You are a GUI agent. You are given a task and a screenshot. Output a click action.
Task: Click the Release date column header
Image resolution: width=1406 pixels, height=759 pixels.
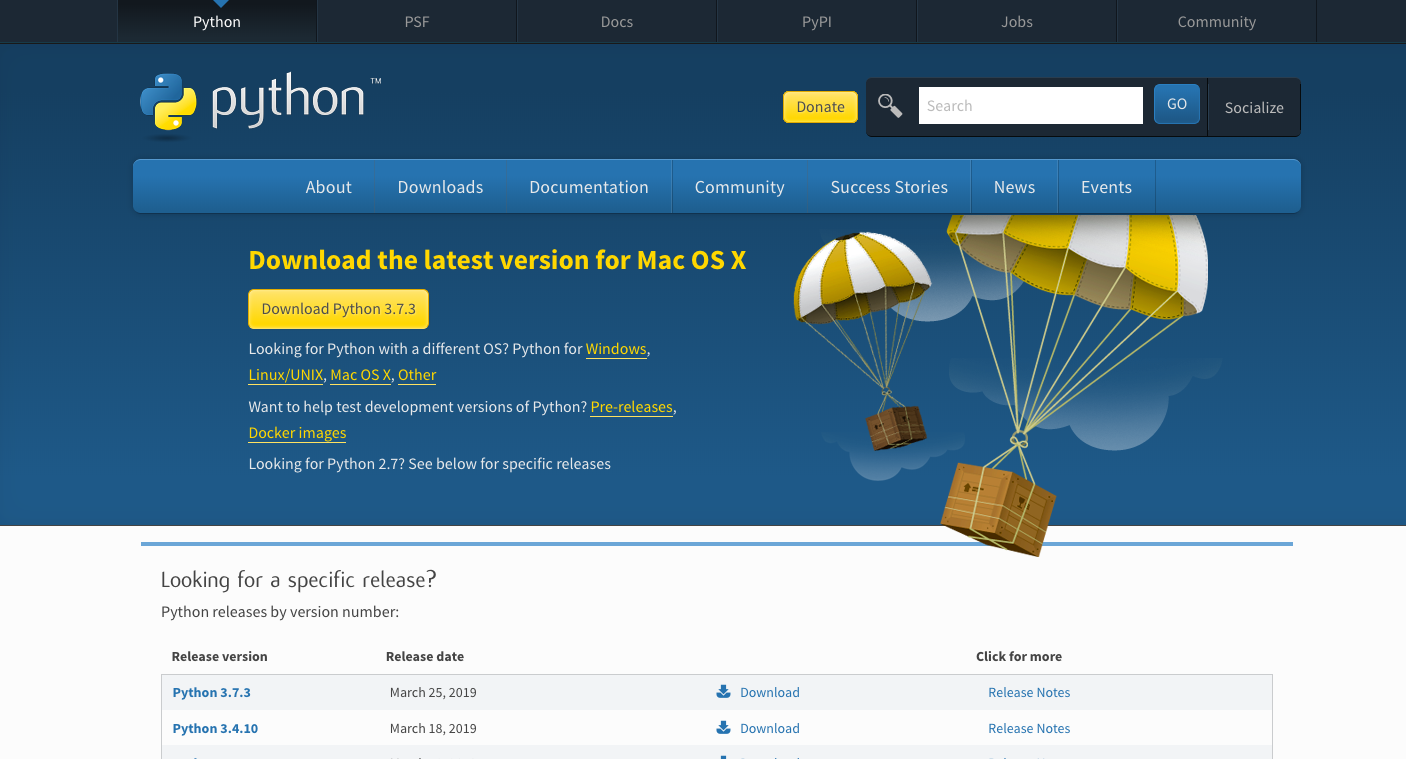(x=425, y=657)
